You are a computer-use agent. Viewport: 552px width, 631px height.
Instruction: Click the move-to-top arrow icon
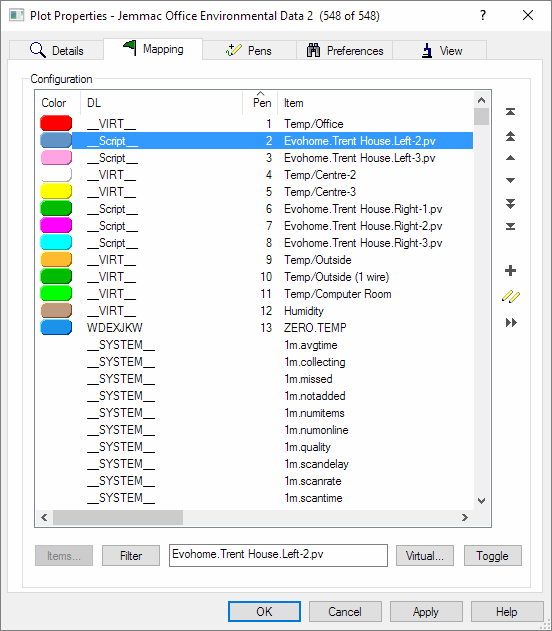coord(510,111)
